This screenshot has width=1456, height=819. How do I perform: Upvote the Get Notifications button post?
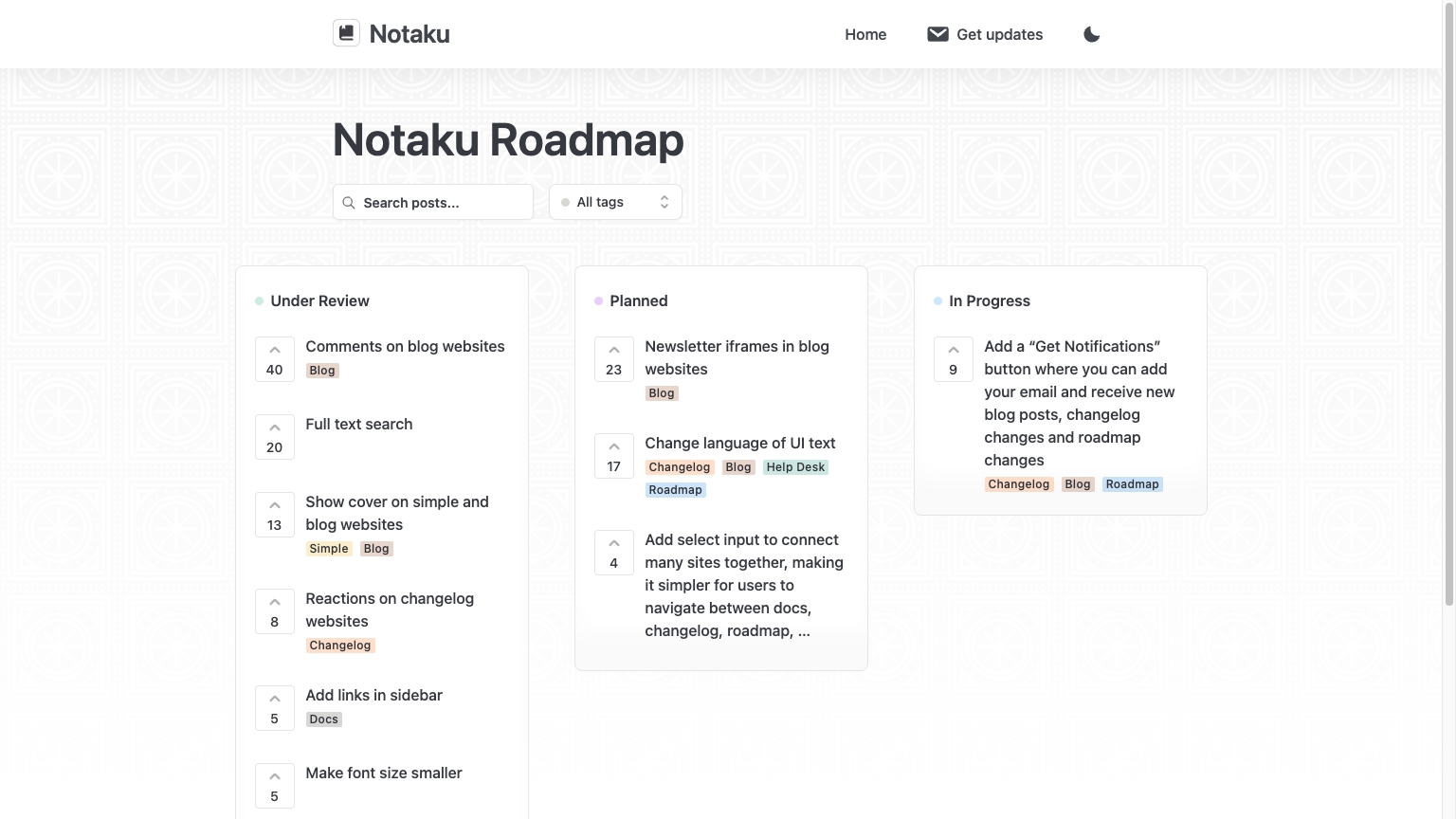[x=954, y=359]
